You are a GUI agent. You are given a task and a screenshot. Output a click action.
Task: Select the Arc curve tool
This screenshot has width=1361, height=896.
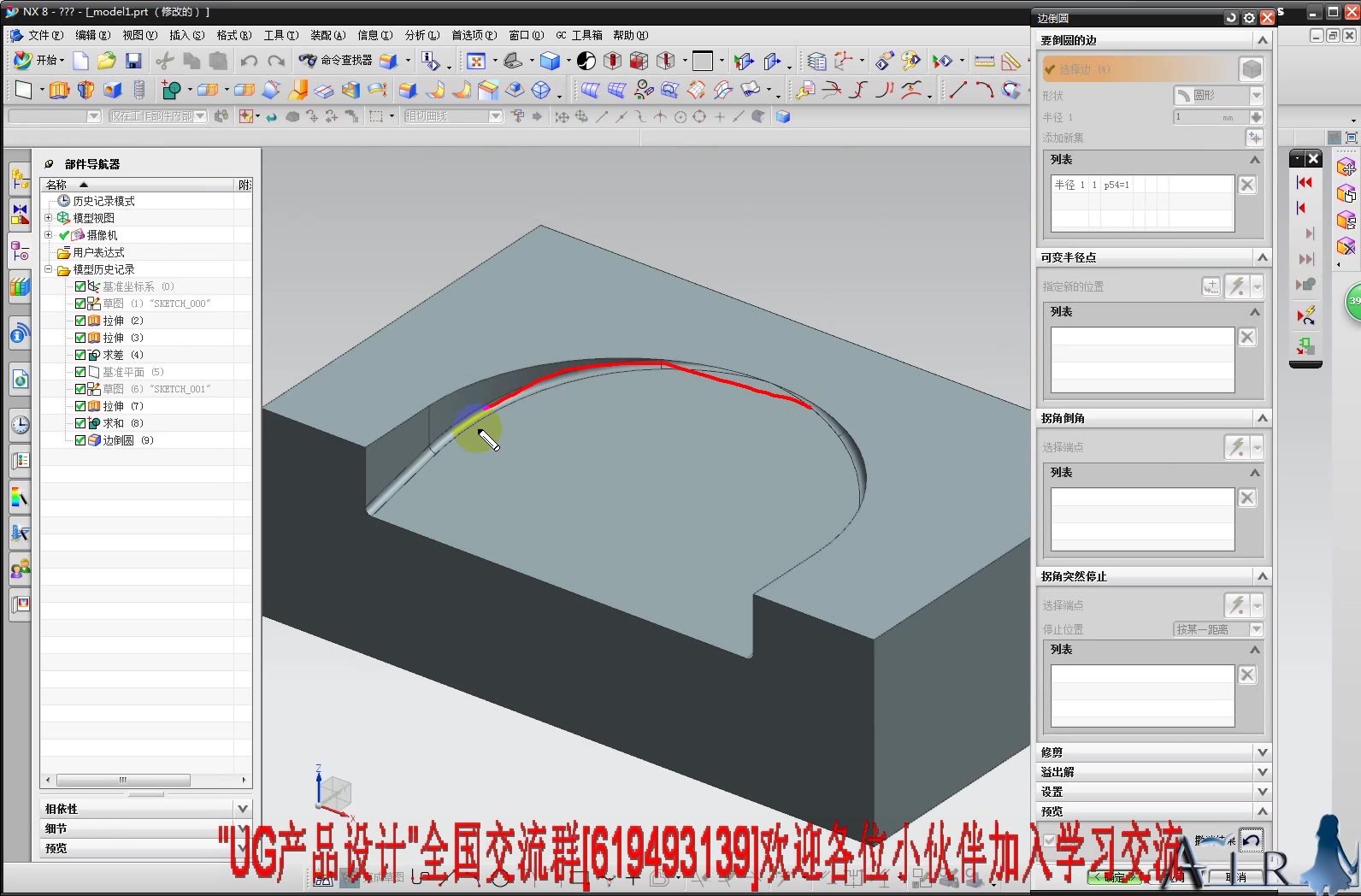click(985, 90)
